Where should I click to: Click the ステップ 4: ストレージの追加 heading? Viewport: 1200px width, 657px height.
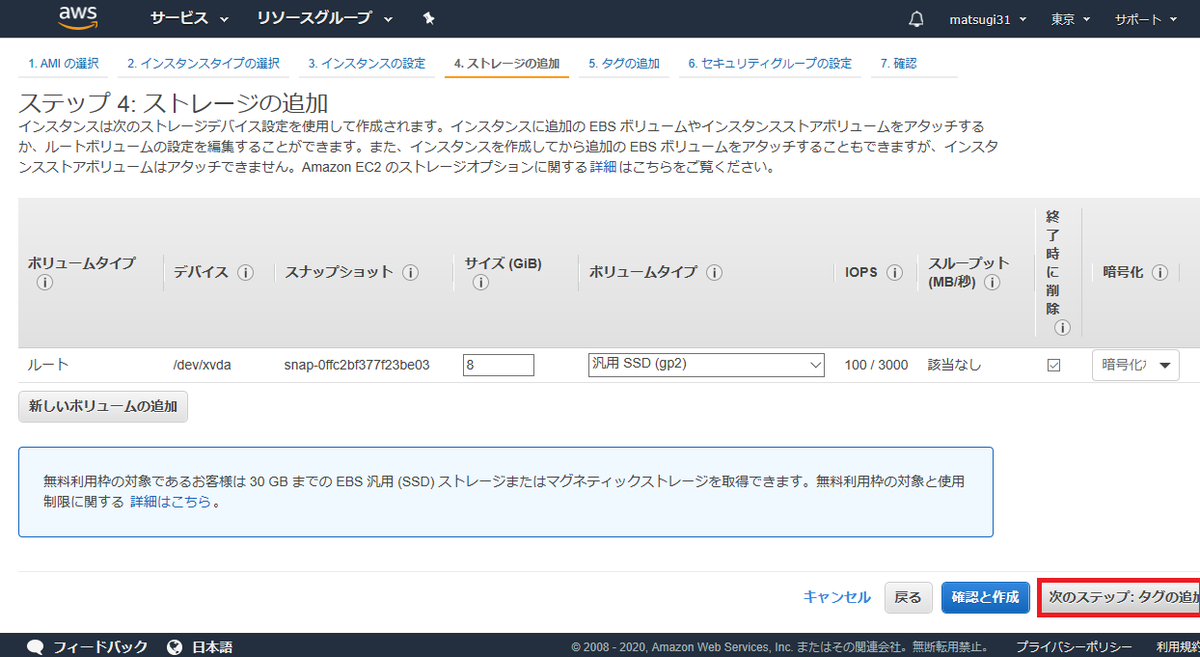174,103
